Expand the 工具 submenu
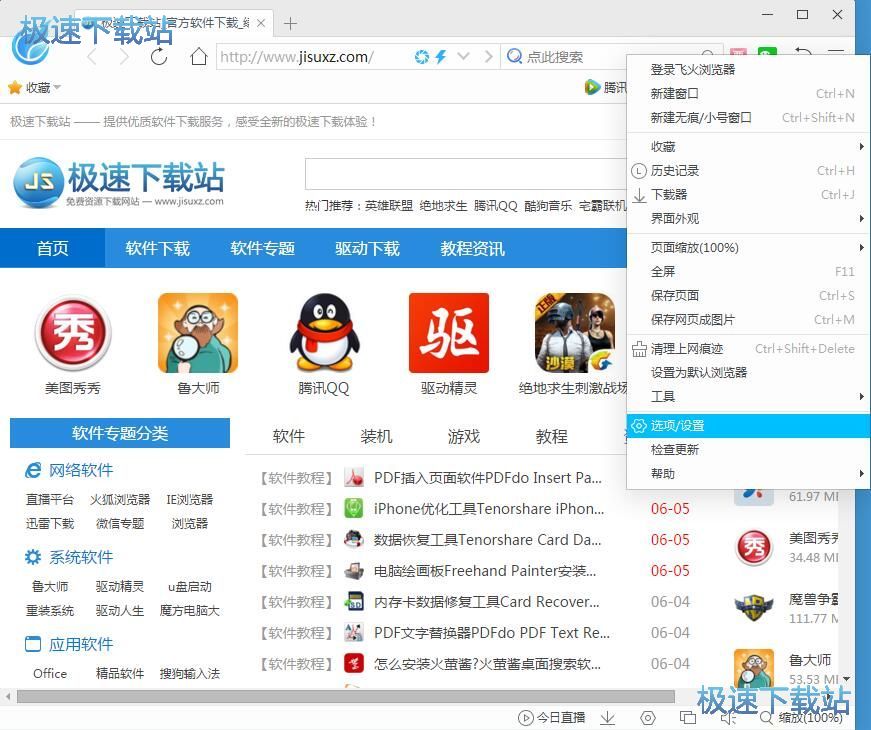The height and width of the screenshot is (730, 871). 748,397
